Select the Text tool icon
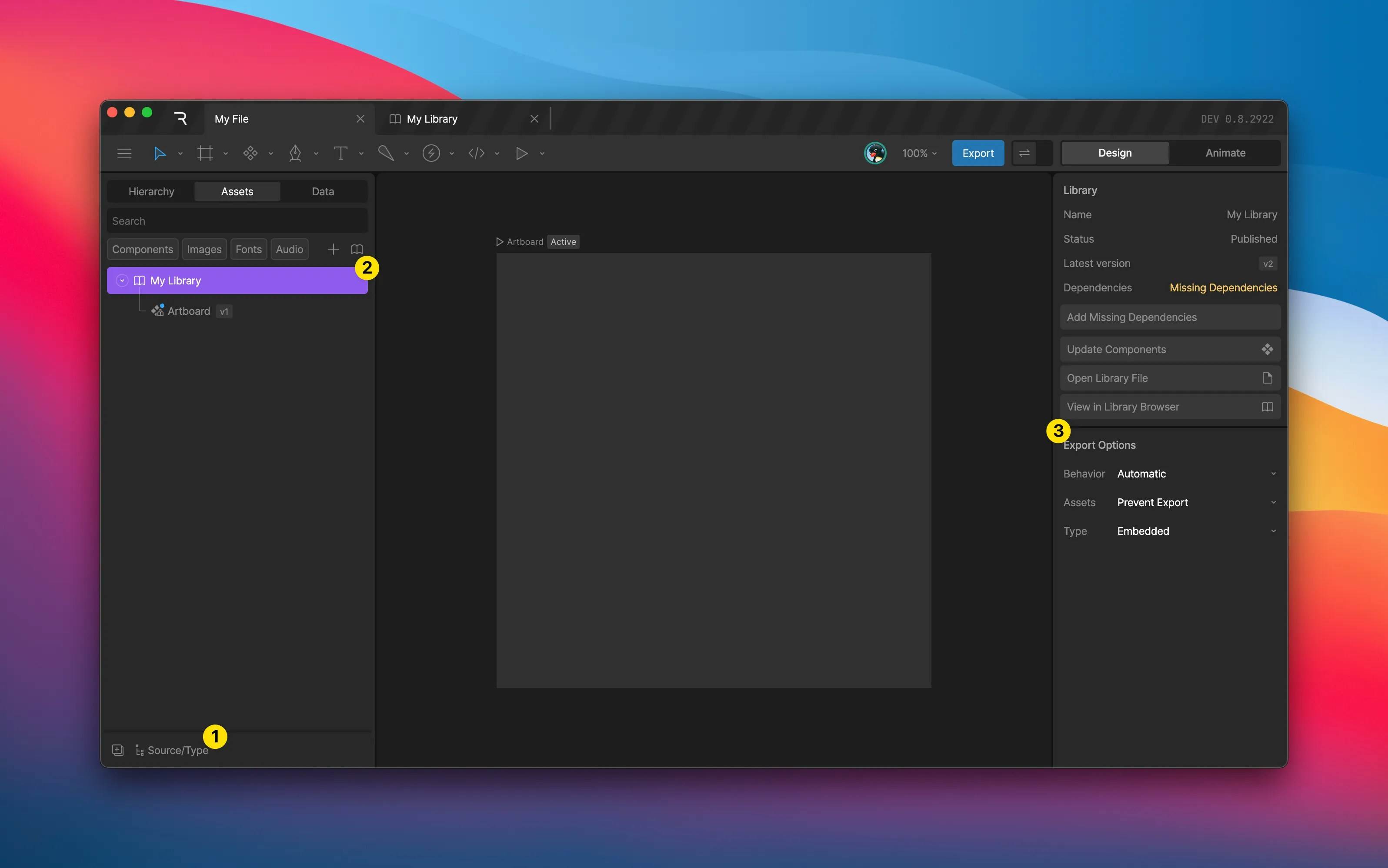 (x=340, y=153)
